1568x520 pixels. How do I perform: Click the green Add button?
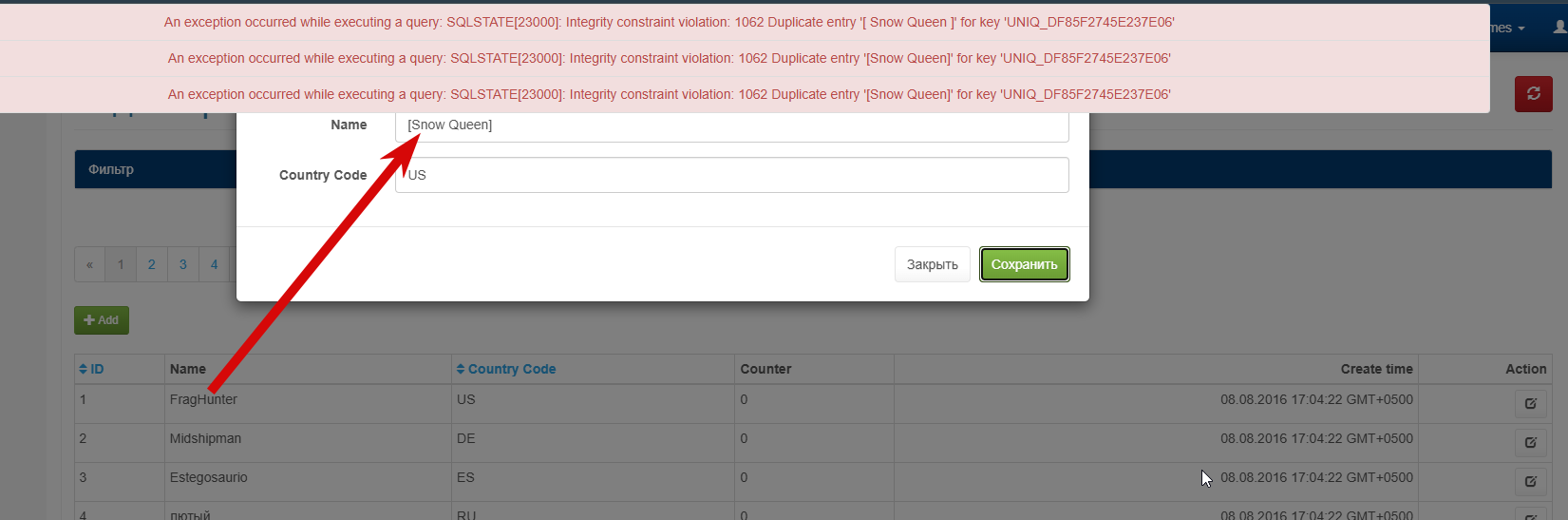pyautogui.click(x=102, y=320)
